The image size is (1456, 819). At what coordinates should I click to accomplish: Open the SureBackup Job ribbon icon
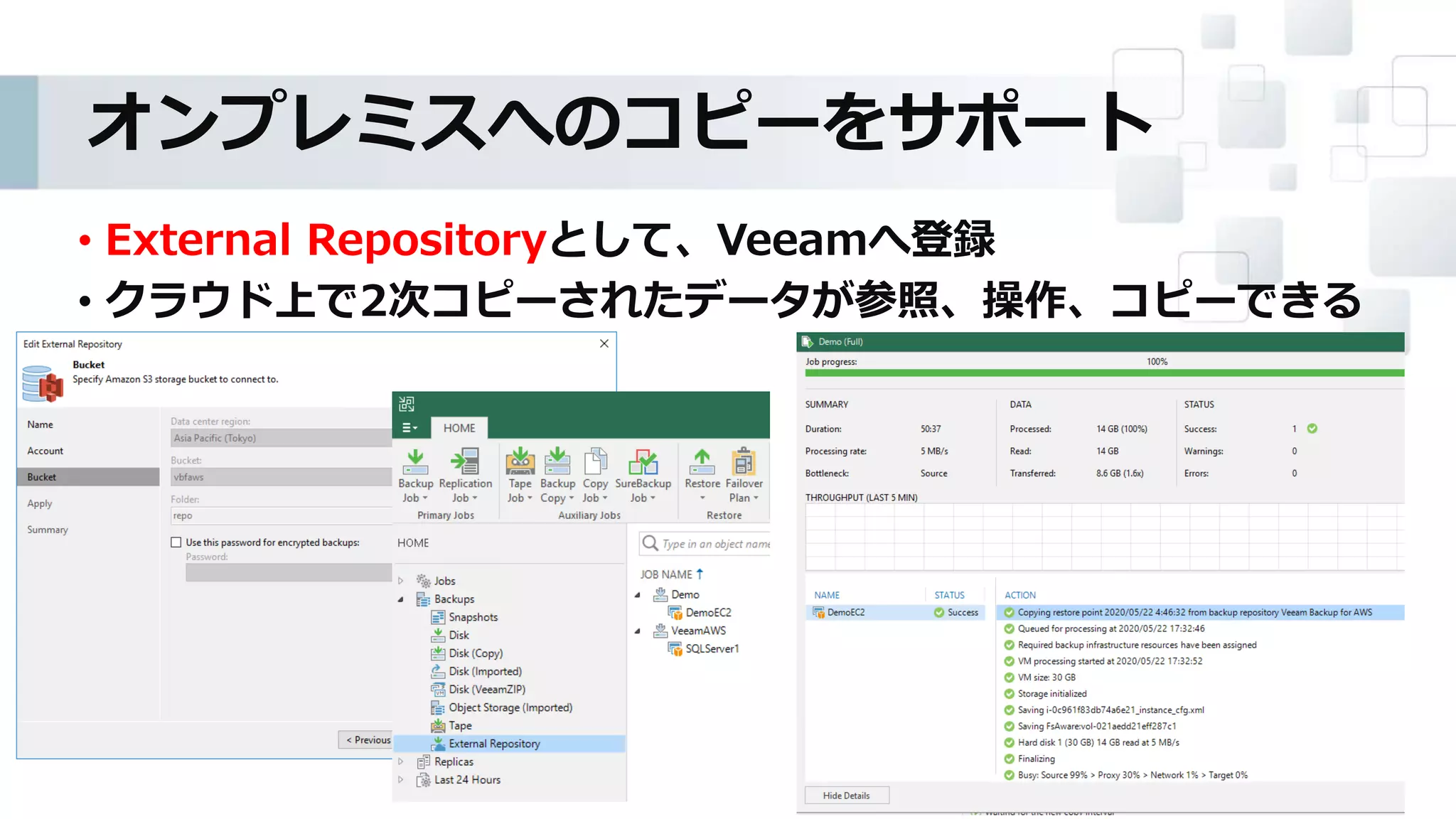click(x=643, y=461)
